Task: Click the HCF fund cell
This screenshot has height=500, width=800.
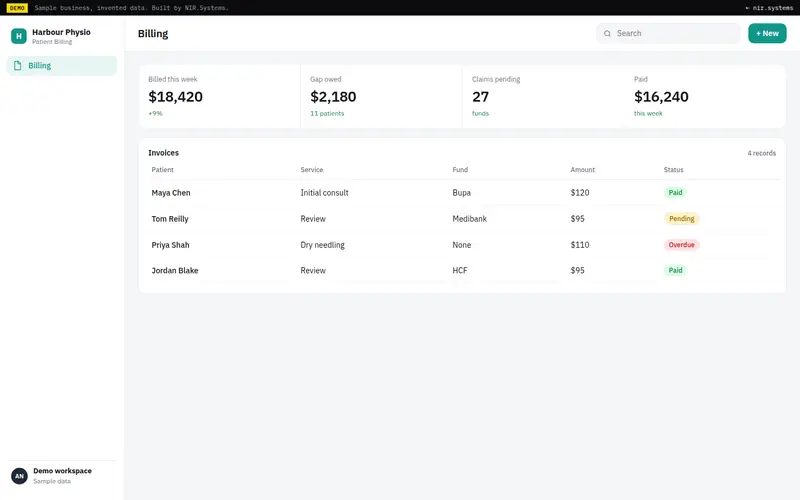Action: pyautogui.click(x=459, y=270)
